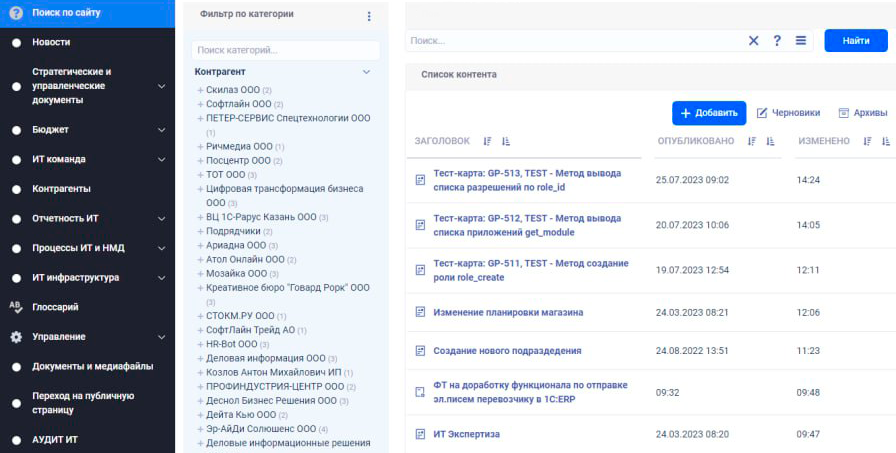896x453 pixels.
Task: Click the published date 25.07.2023 09:02
Action: point(692,180)
